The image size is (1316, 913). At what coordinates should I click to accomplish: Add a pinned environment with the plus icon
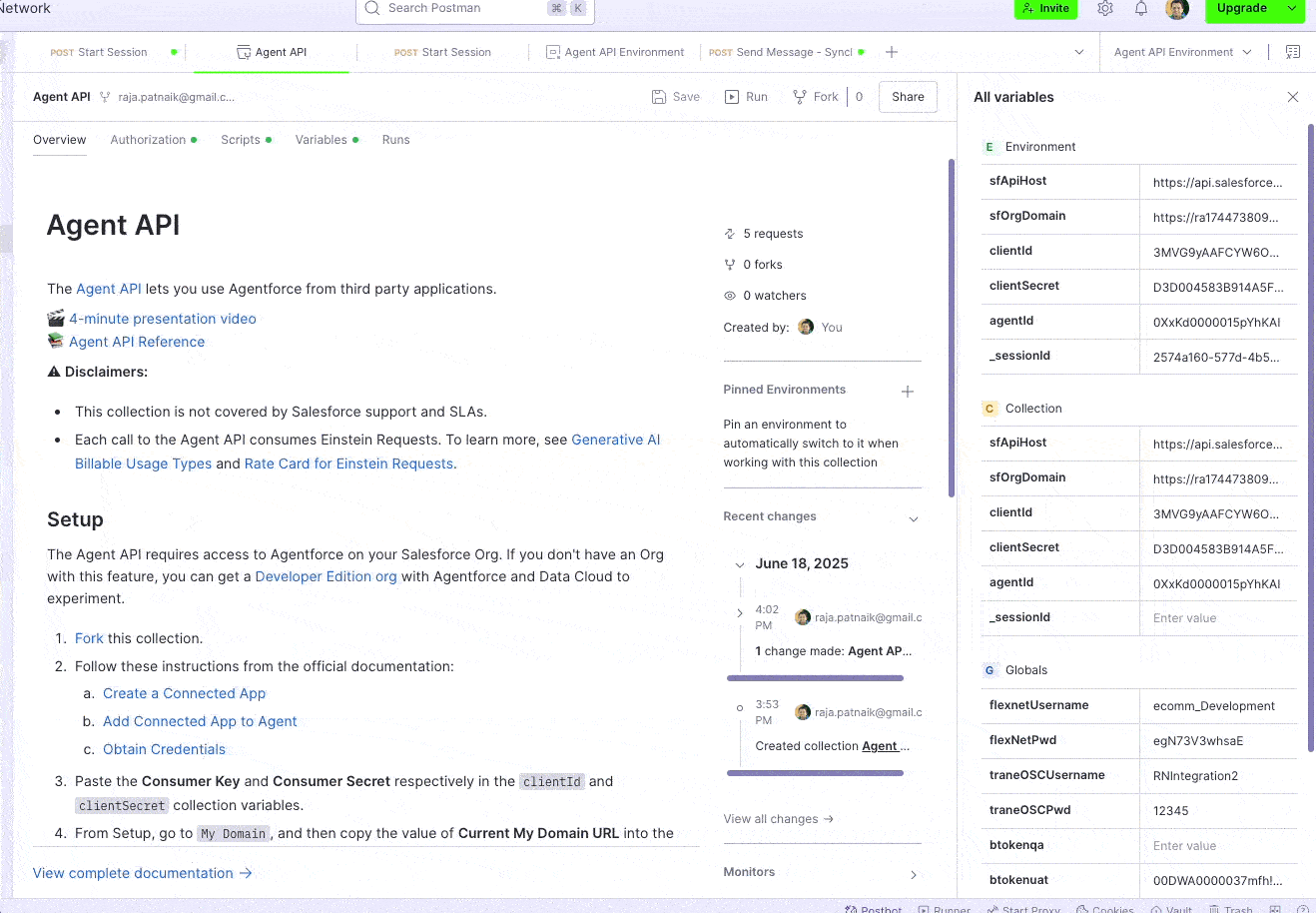tap(908, 392)
